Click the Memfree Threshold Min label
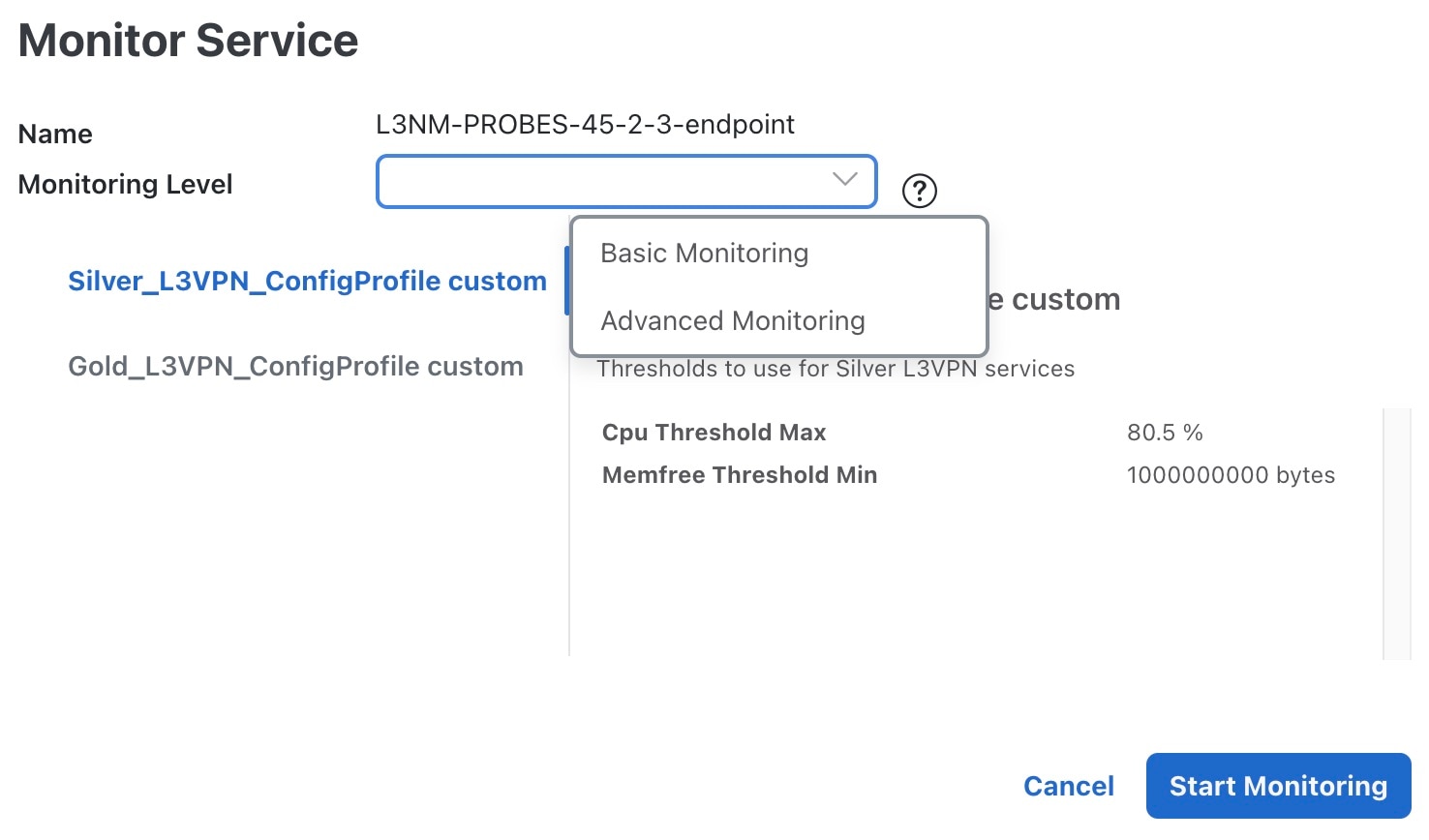The width and height of the screenshot is (1429, 840). [x=739, y=475]
